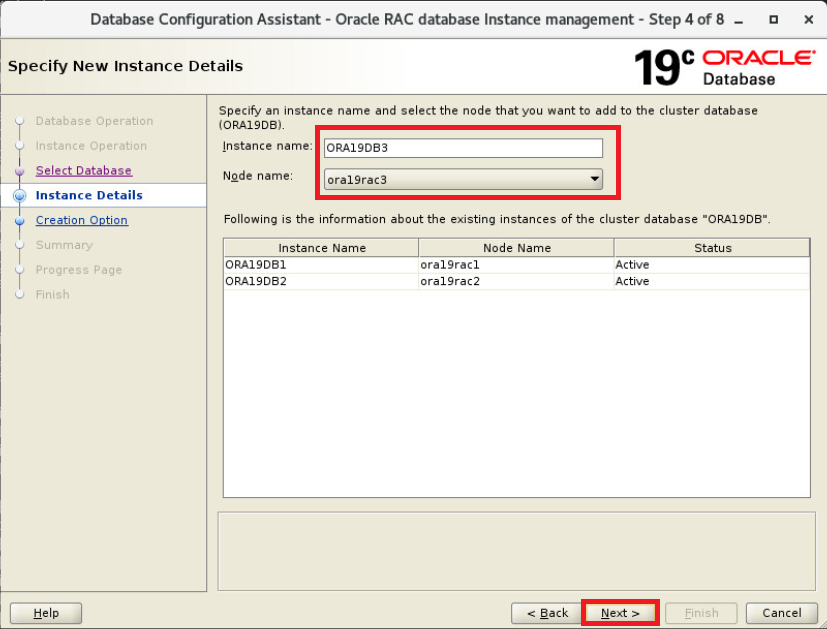Image resolution: width=827 pixels, height=629 pixels.
Task: Close the Database Configuration Assistant window
Action: (x=809, y=20)
